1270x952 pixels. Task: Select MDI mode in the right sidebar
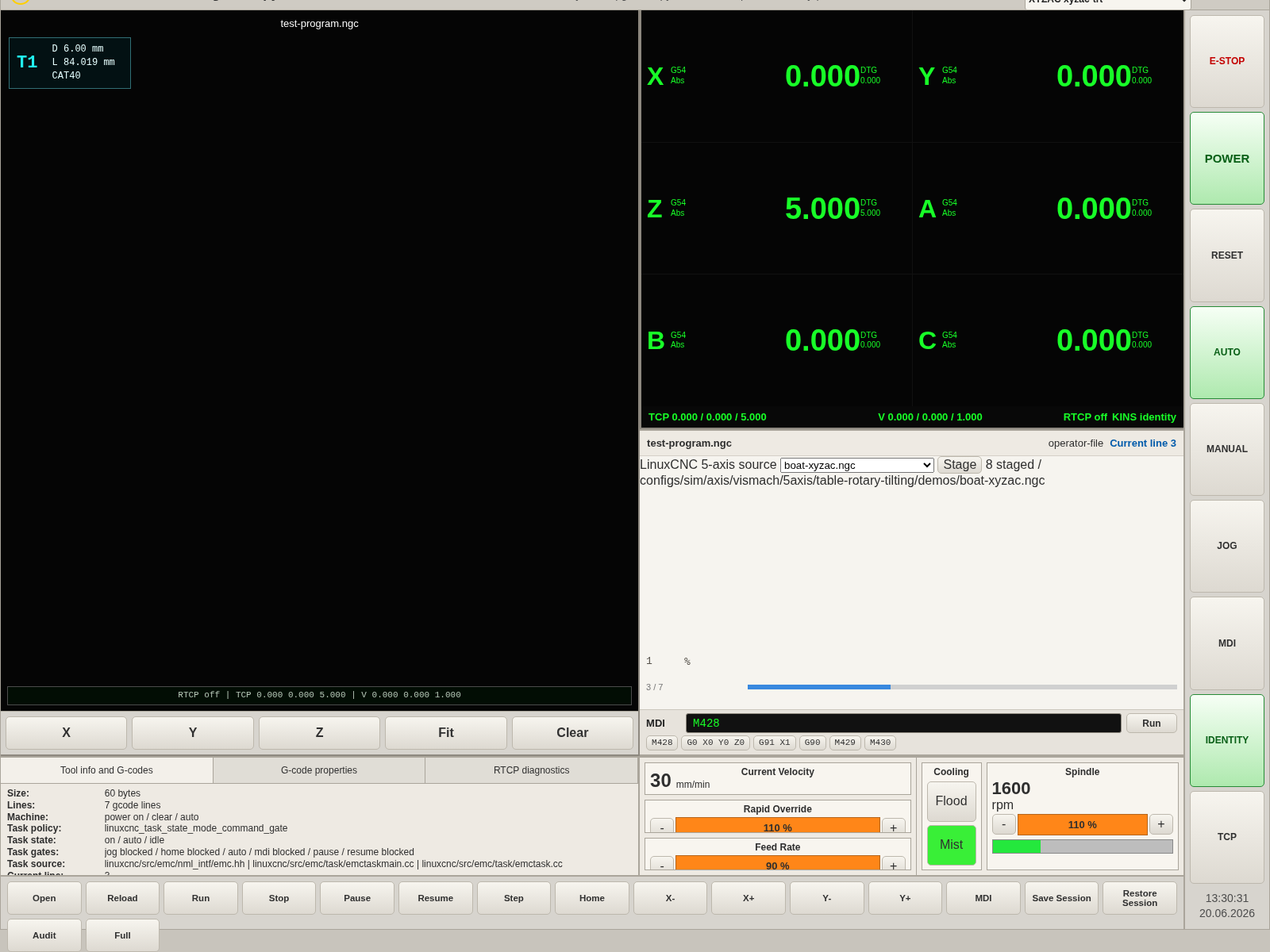[x=1226, y=643]
